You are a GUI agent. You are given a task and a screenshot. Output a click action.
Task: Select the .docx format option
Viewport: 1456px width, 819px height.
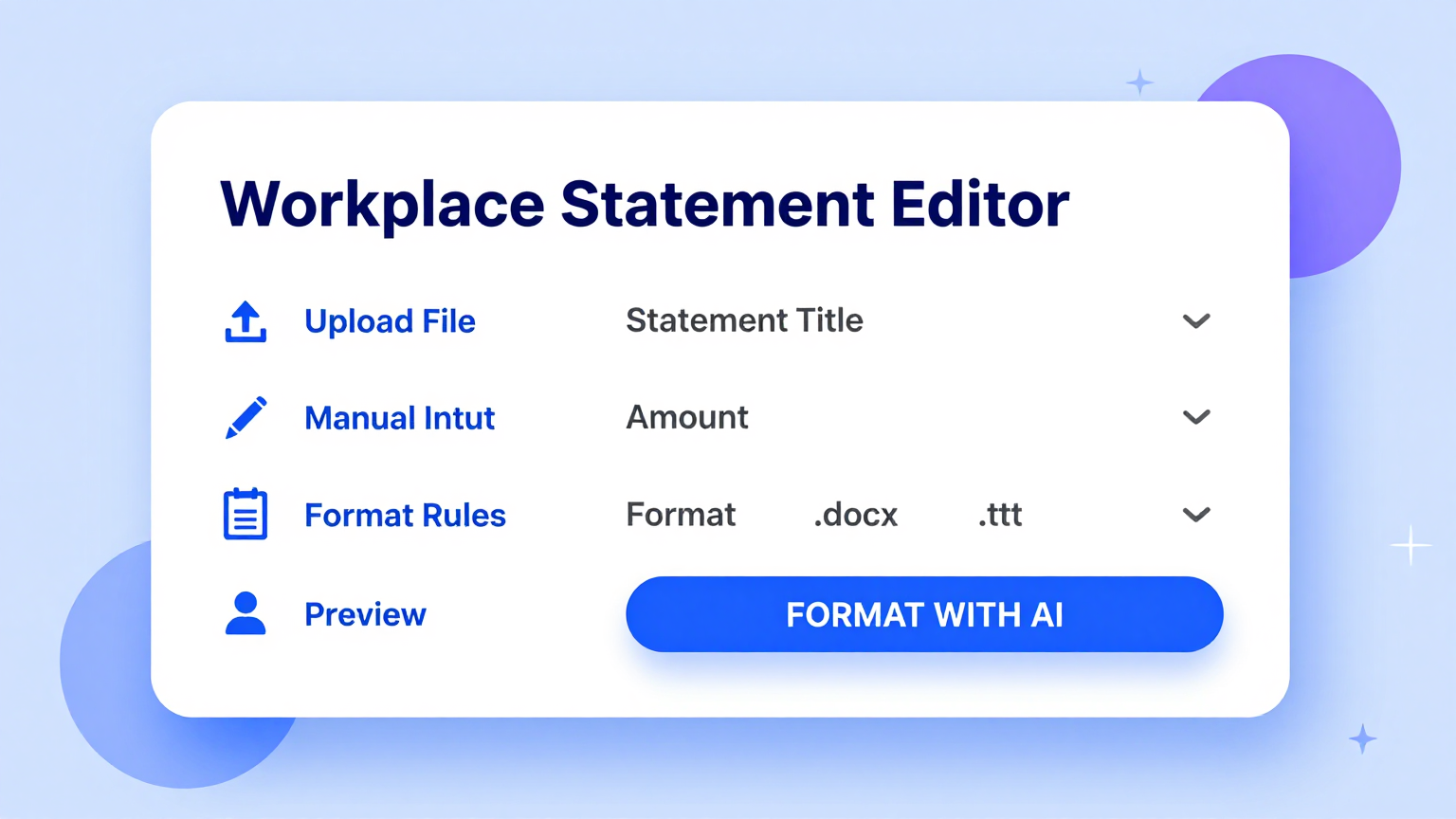click(x=855, y=515)
